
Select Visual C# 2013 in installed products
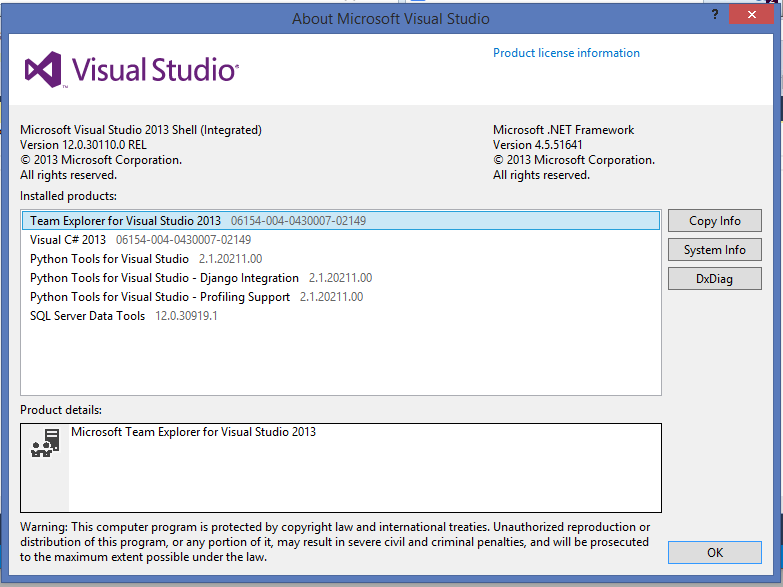(341, 240)
